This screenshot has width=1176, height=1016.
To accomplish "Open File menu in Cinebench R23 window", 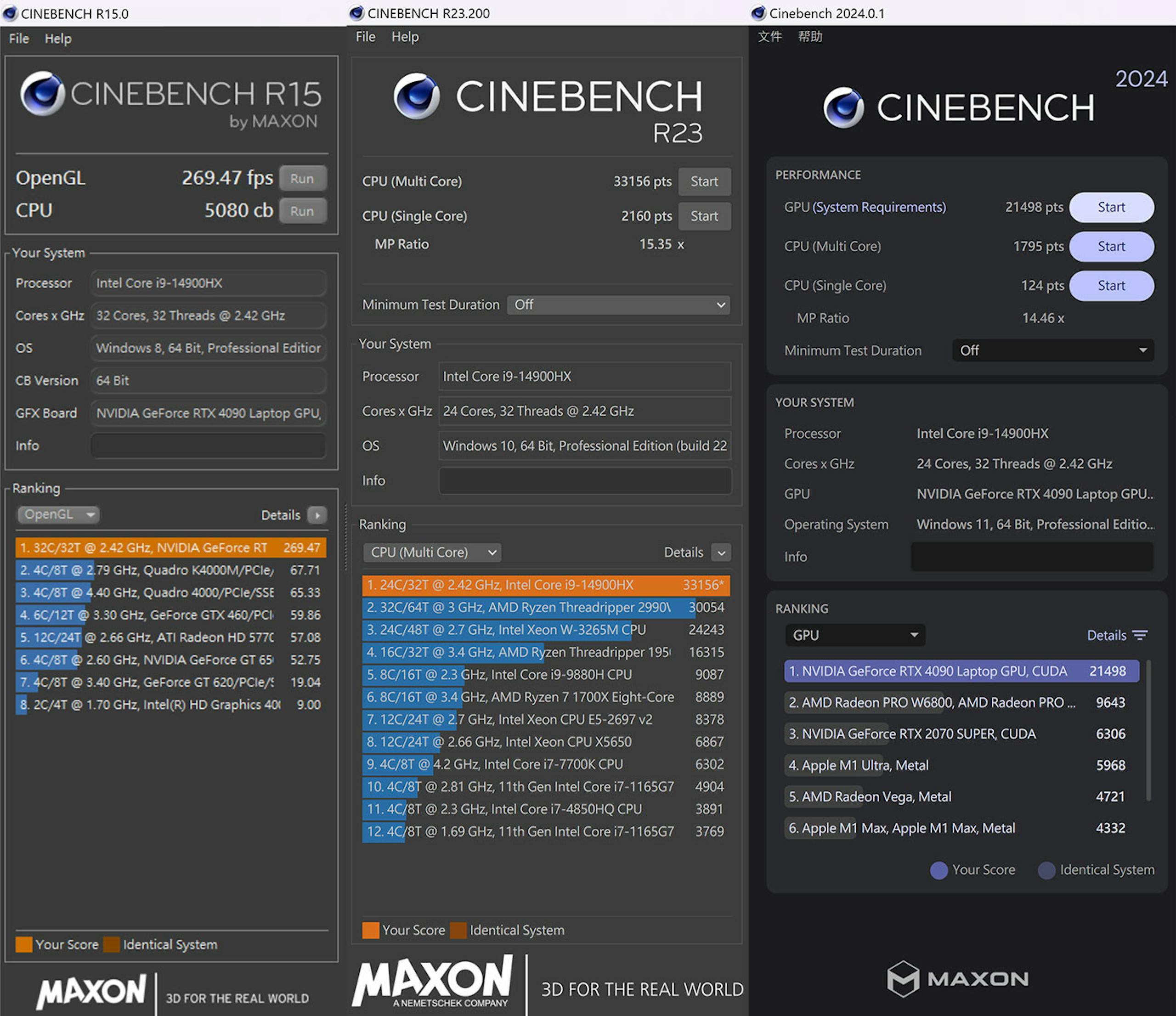I will pos(366,37).
